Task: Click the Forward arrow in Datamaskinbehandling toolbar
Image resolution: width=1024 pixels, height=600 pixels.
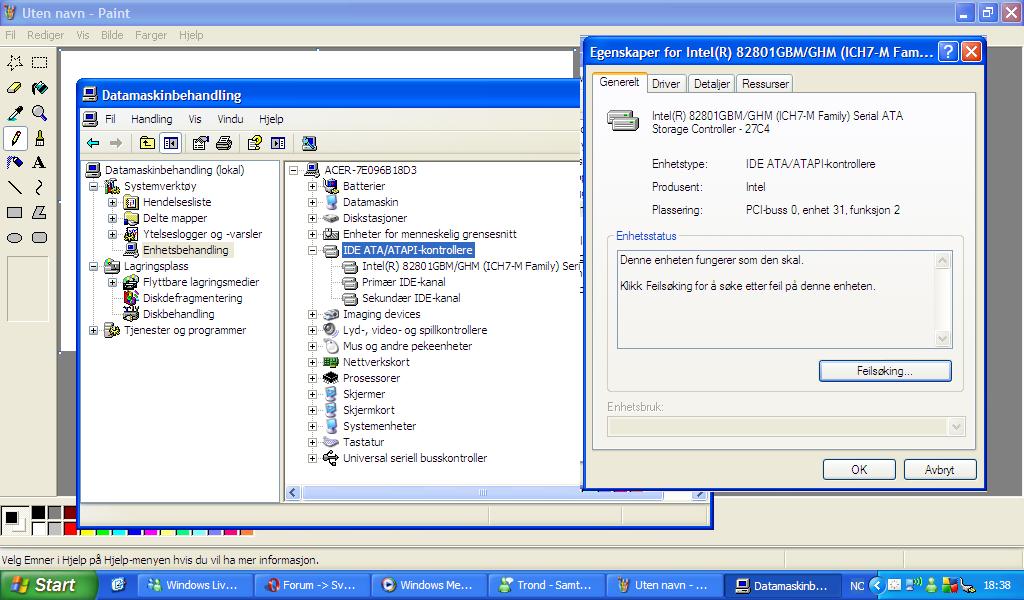Action: [x=116, y=143]
